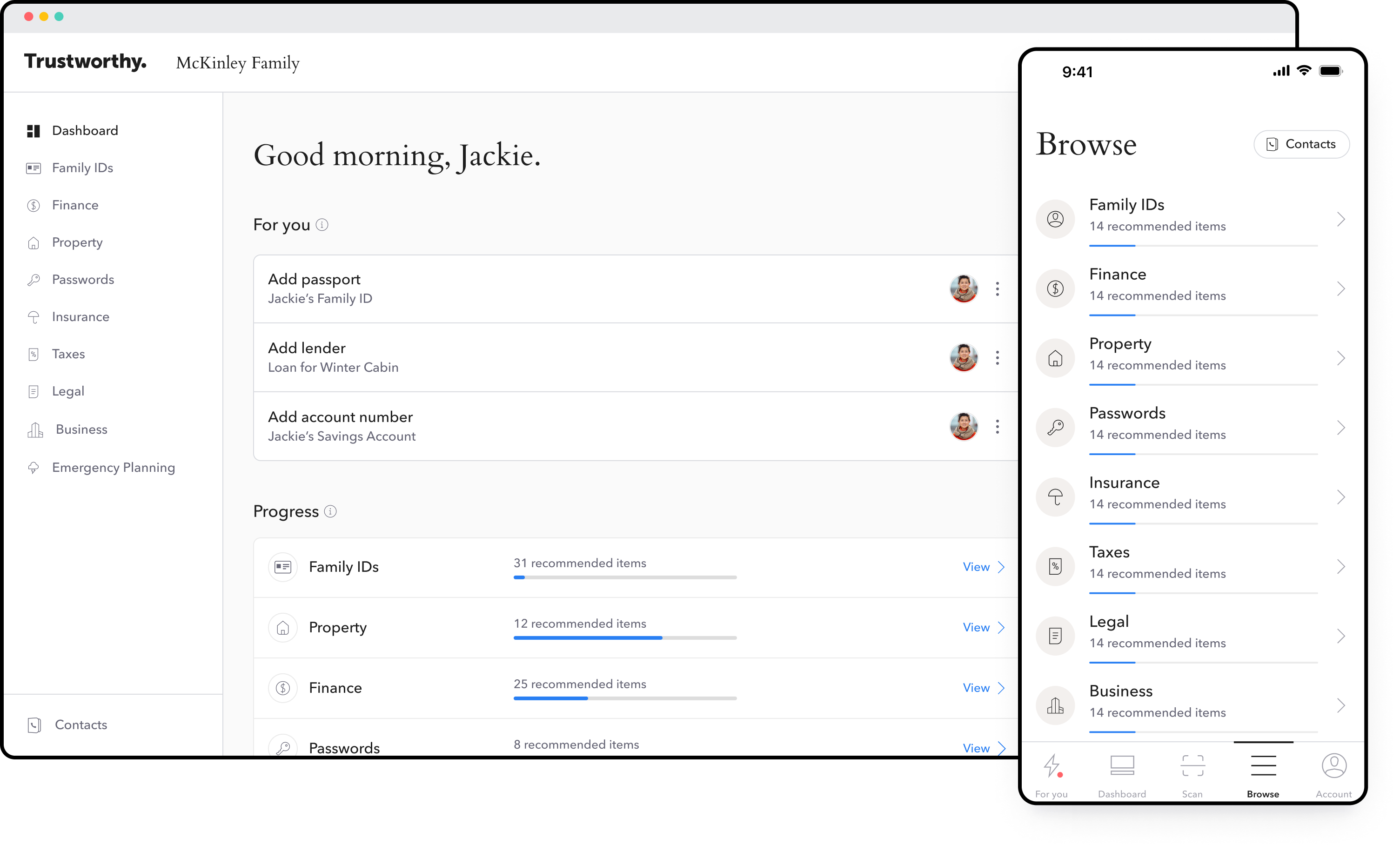Screen dimensions: 1400x852
Task: Tap the Contacts button in Browse header
Action: coord(1301,144)
